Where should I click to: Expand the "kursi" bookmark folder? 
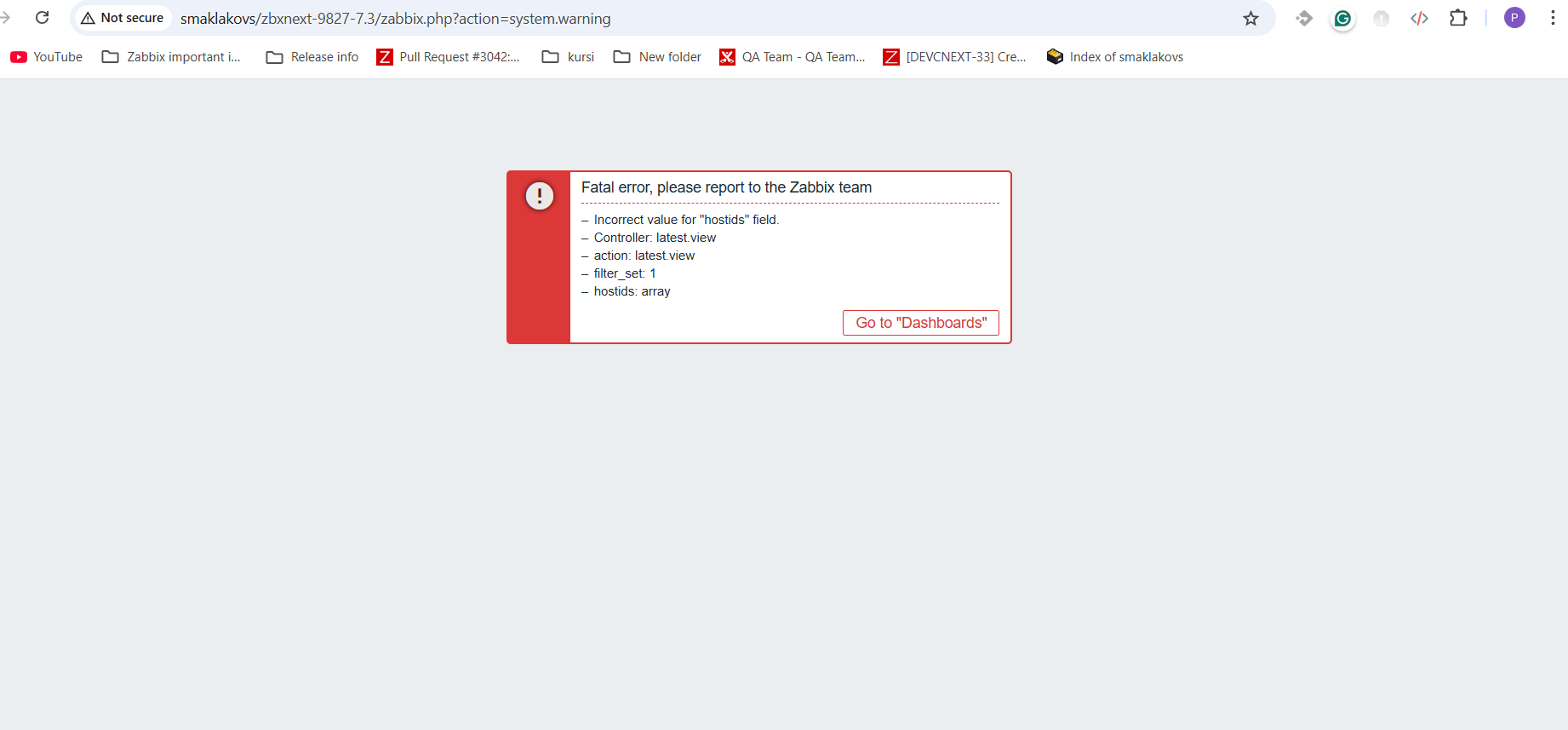(x=569, y=57)
